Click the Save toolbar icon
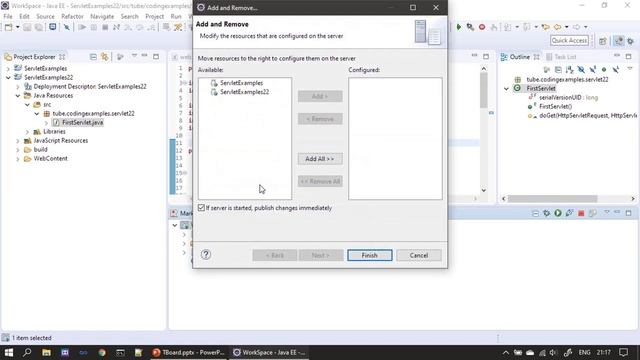 coord(27,27)
